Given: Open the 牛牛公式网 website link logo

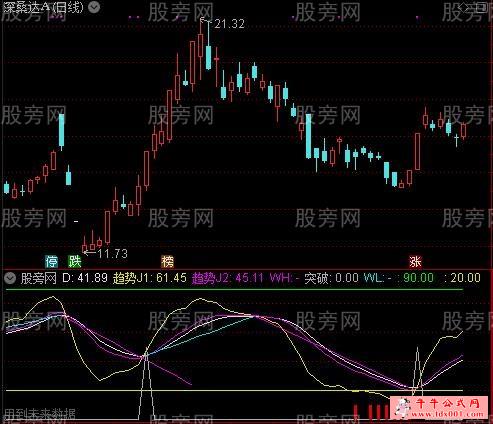Looking at the screenshot, I should [x=440, y=408].
